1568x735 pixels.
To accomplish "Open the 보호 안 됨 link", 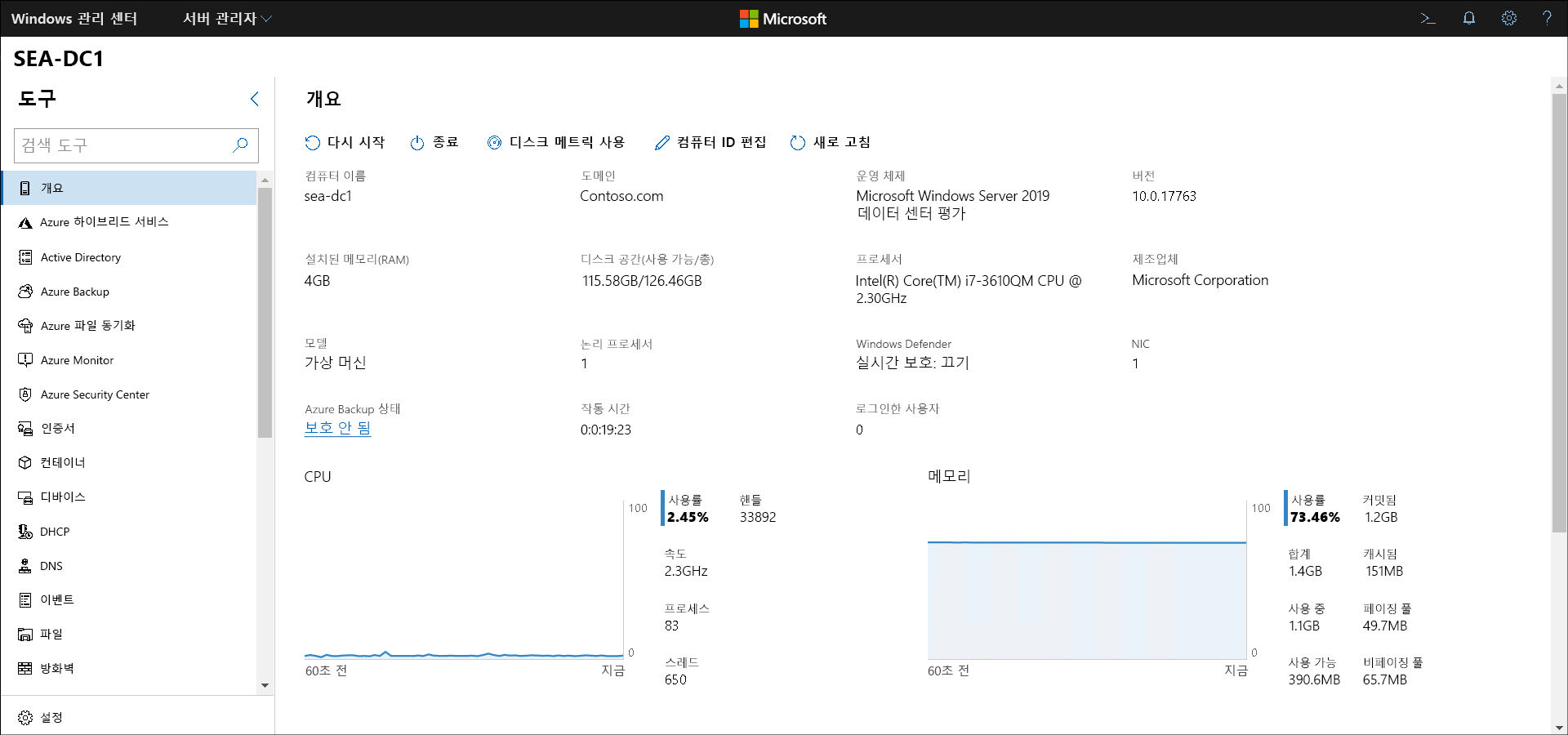I will tap(337, 428).
